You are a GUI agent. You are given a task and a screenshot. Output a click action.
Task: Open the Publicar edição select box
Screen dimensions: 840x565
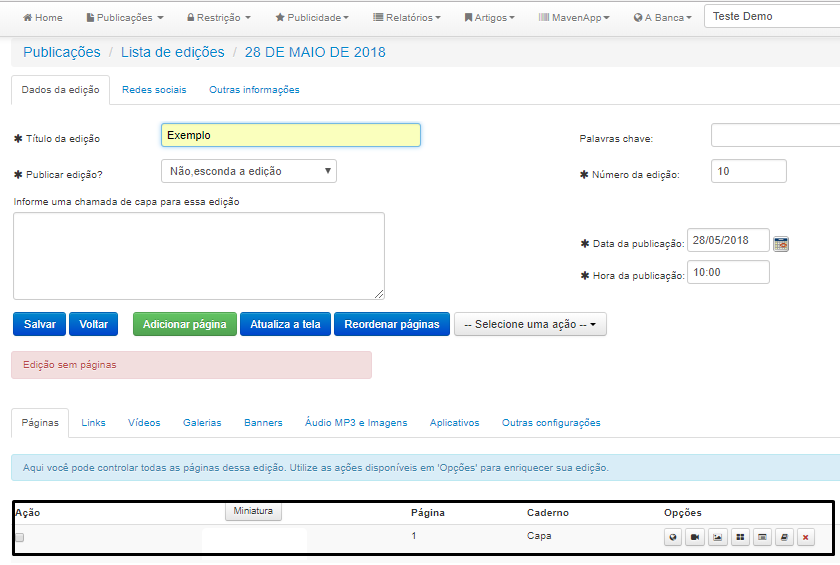pyautogui.click(x=249, y=171)
